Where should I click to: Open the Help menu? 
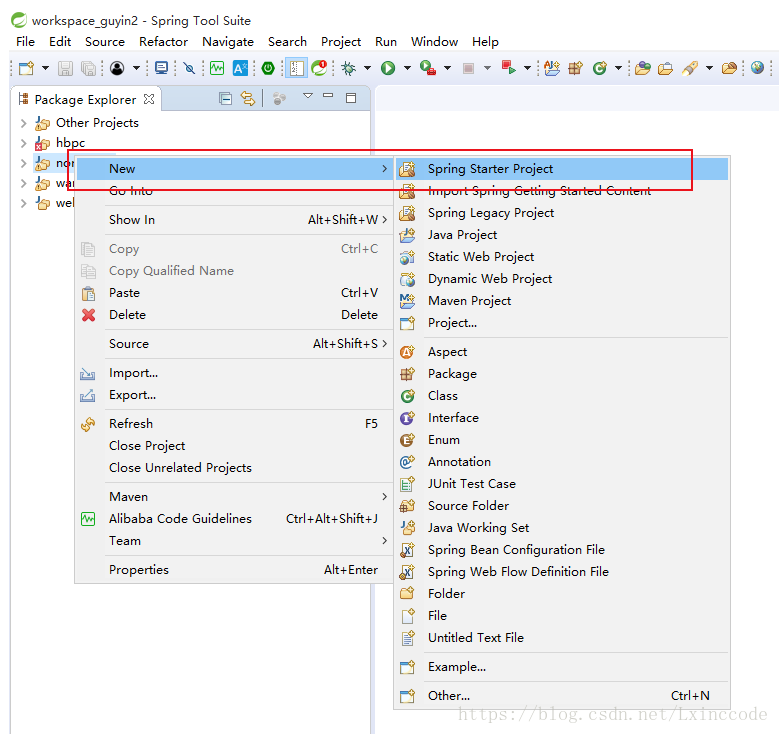point(485,42)
